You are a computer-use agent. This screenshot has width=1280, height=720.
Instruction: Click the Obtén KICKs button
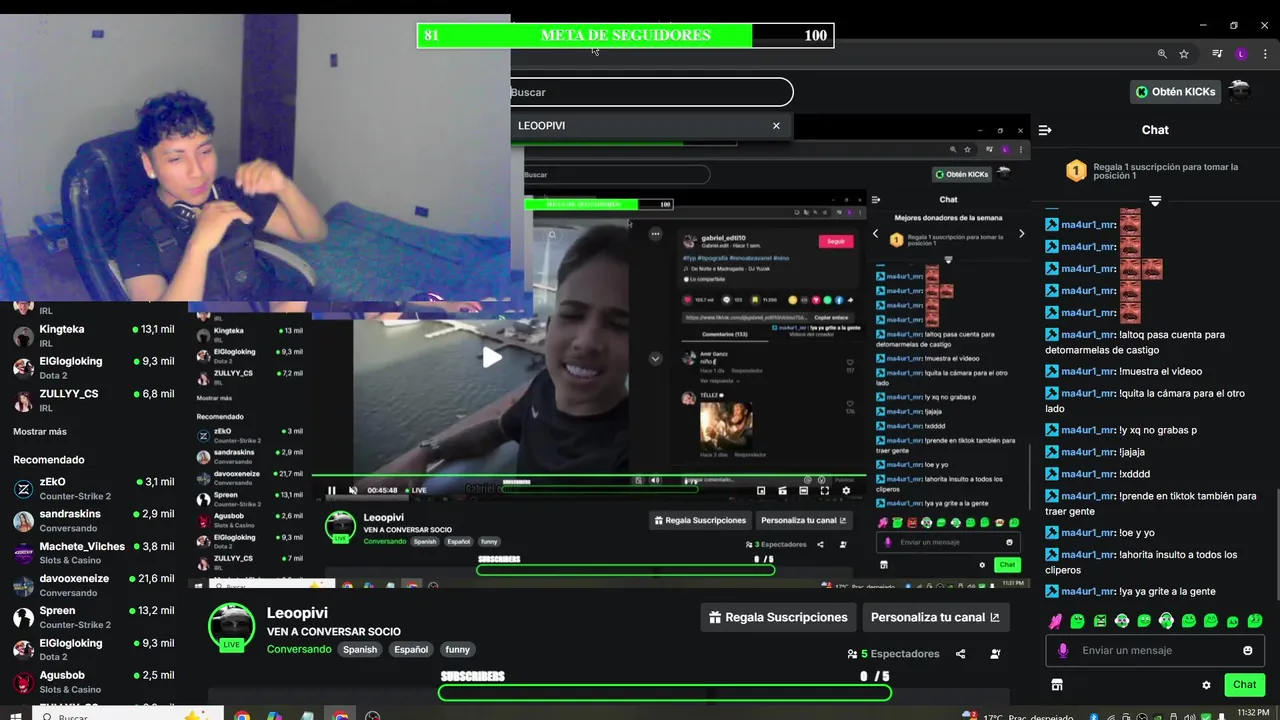(x=1176, y=92)
